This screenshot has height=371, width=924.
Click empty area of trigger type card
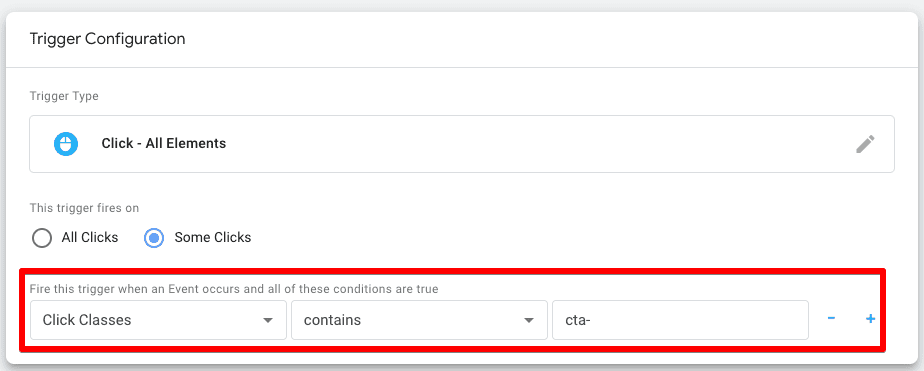tap(530, 144)
